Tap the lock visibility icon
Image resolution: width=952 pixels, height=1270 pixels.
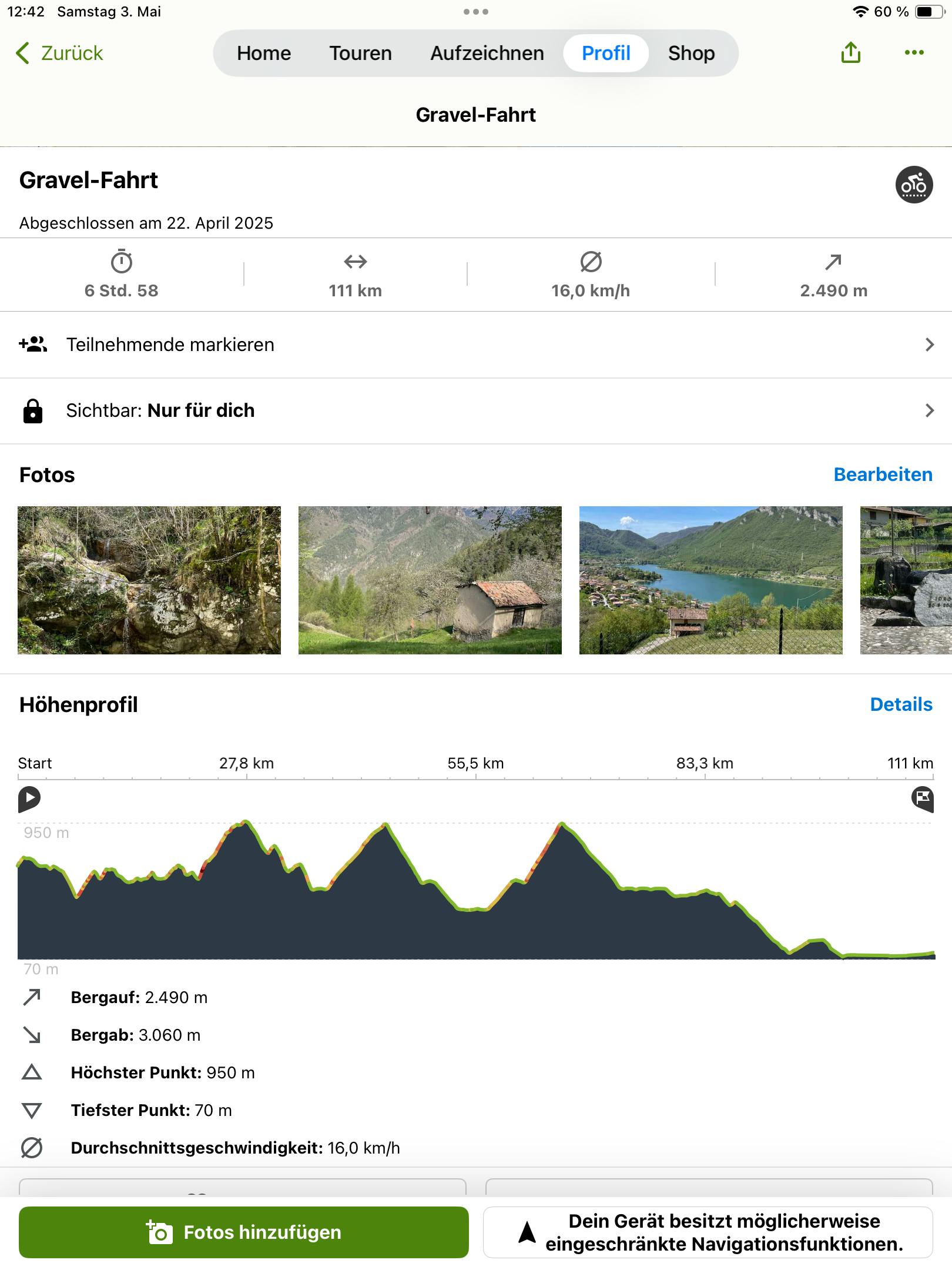(33, 410)
